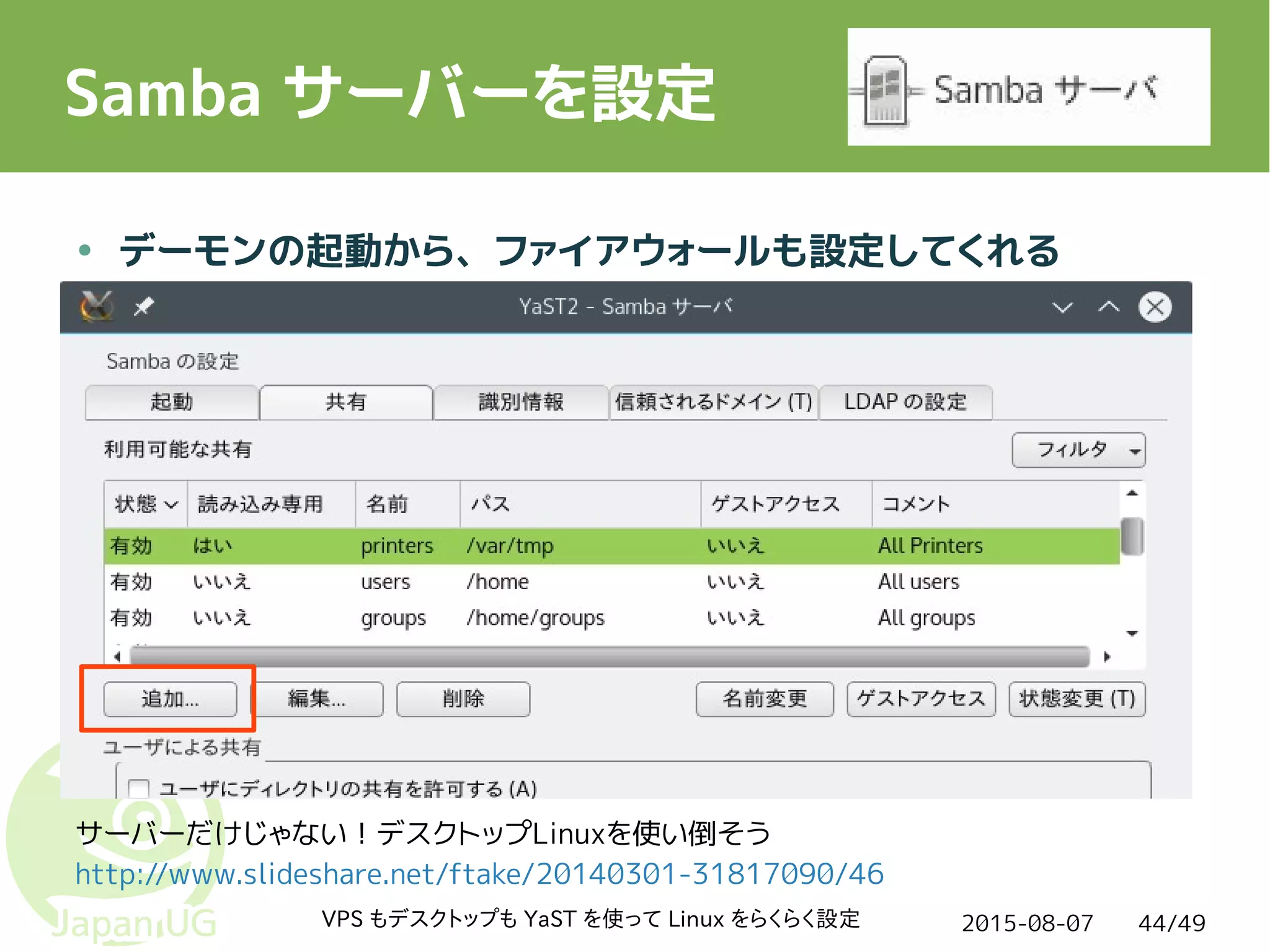Open the LDAP の設定 tab
Screen dimensions: 1270x952
[x=905, y=402]
